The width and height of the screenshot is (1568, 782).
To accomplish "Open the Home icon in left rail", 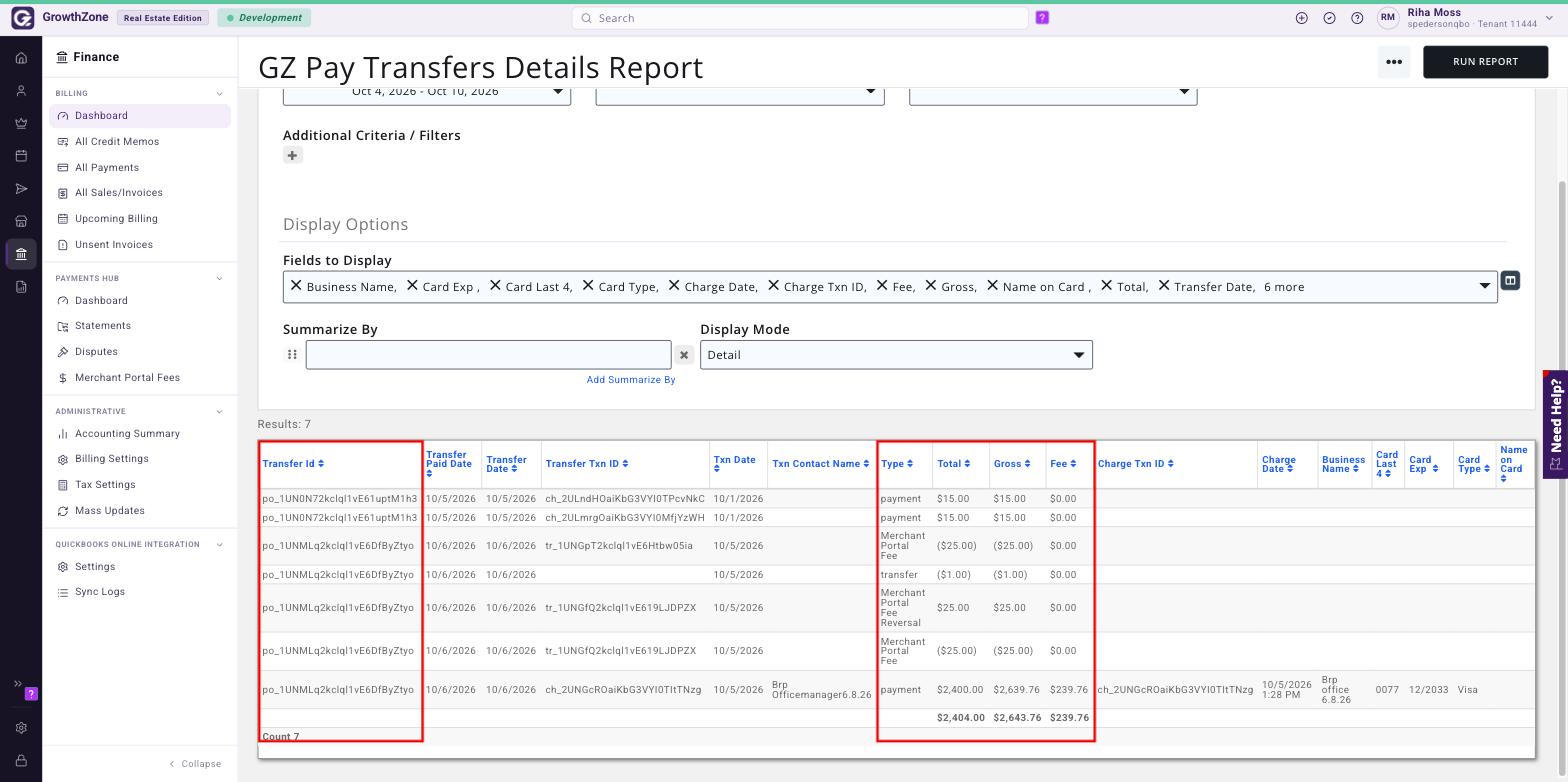I will [21, 58].
